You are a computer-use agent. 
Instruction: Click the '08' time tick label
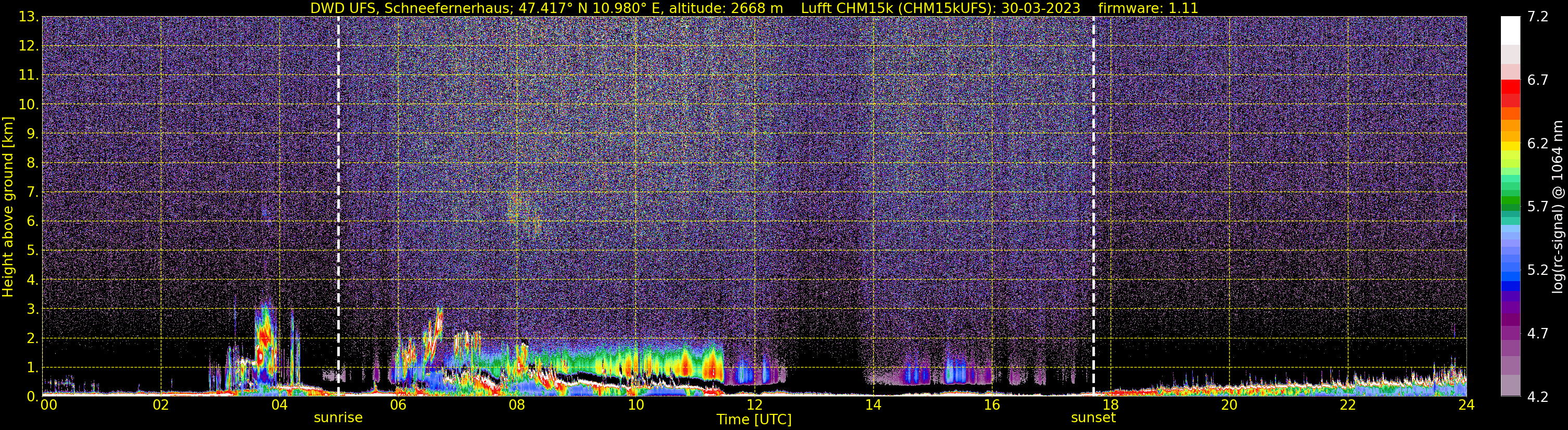517,406
